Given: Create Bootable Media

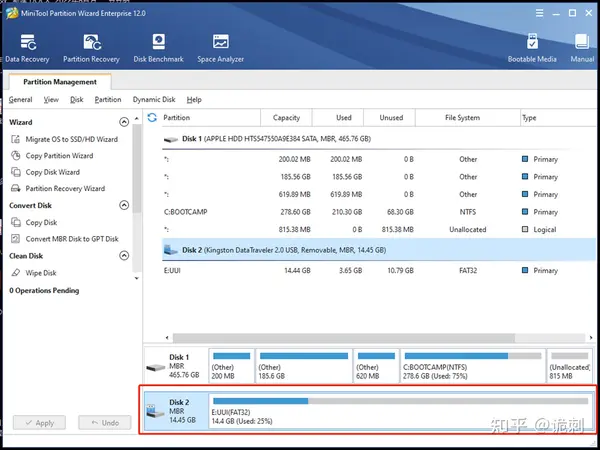Looking at the screenshot, I should click(x=532, y=47).
